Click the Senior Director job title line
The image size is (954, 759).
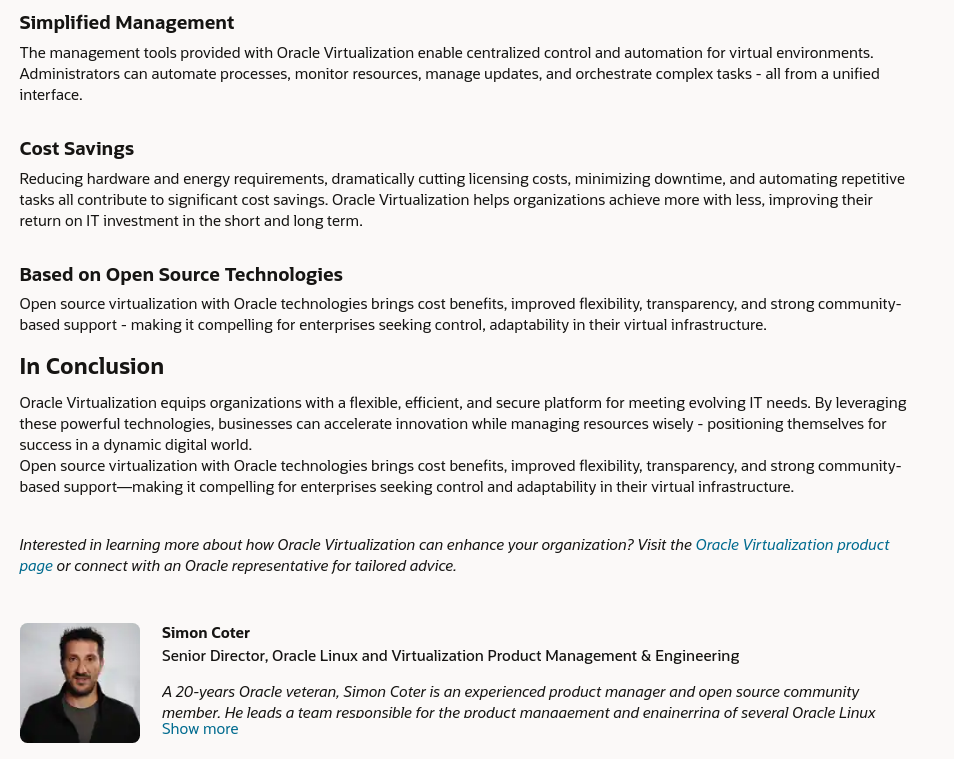[450, 656]
